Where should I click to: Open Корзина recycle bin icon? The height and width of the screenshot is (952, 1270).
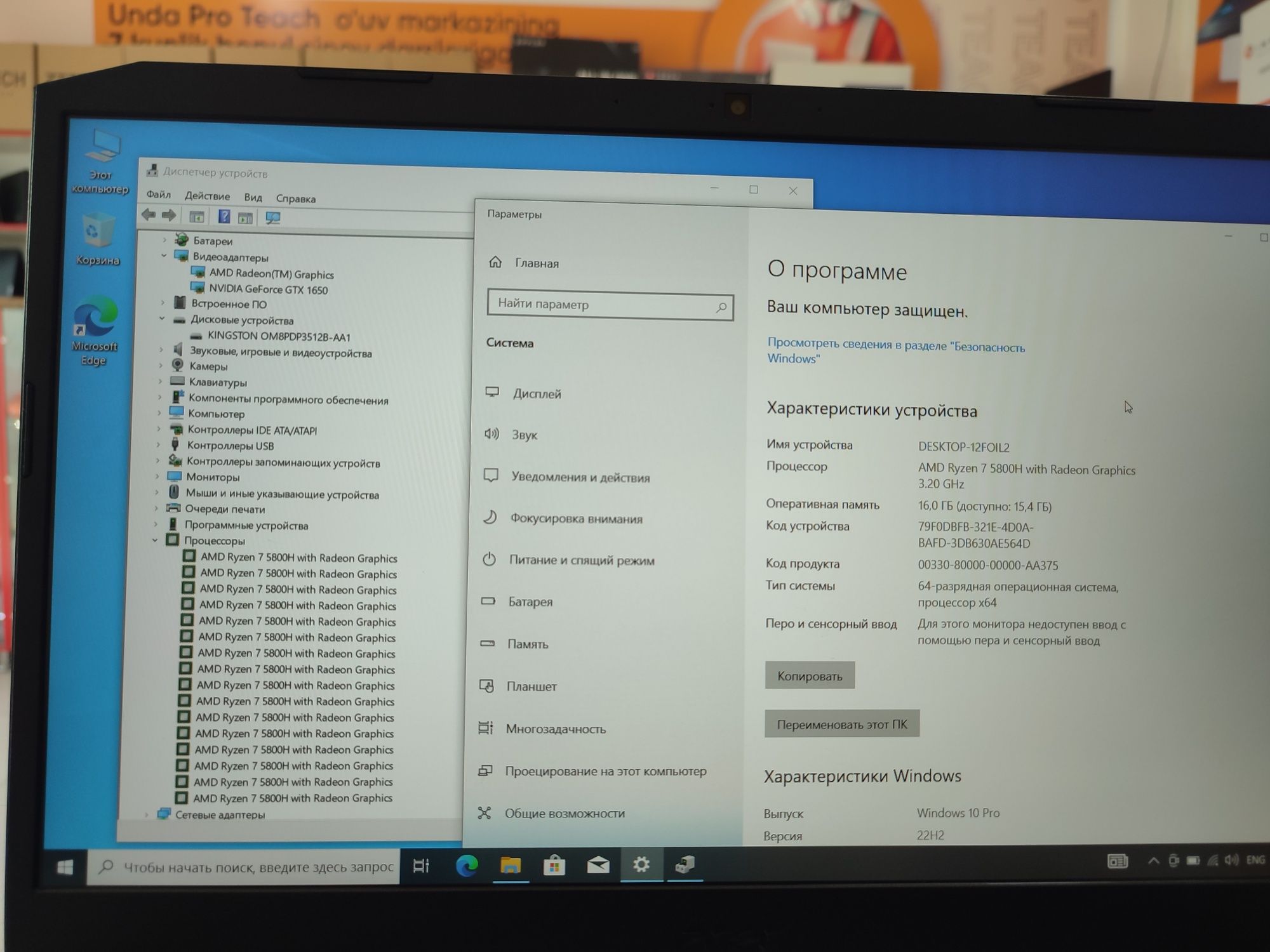97,240
